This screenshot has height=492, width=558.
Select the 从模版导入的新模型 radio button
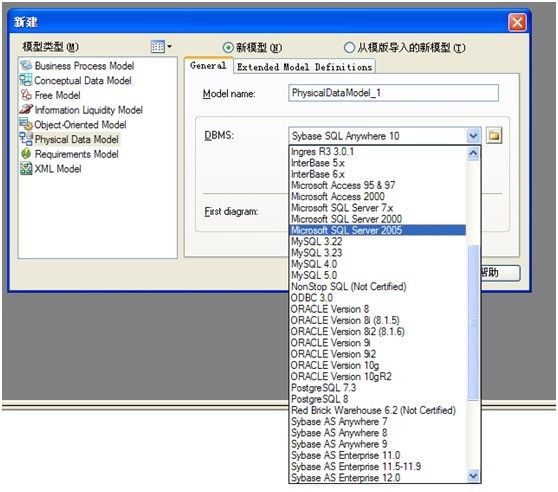[x=349, y=47]
